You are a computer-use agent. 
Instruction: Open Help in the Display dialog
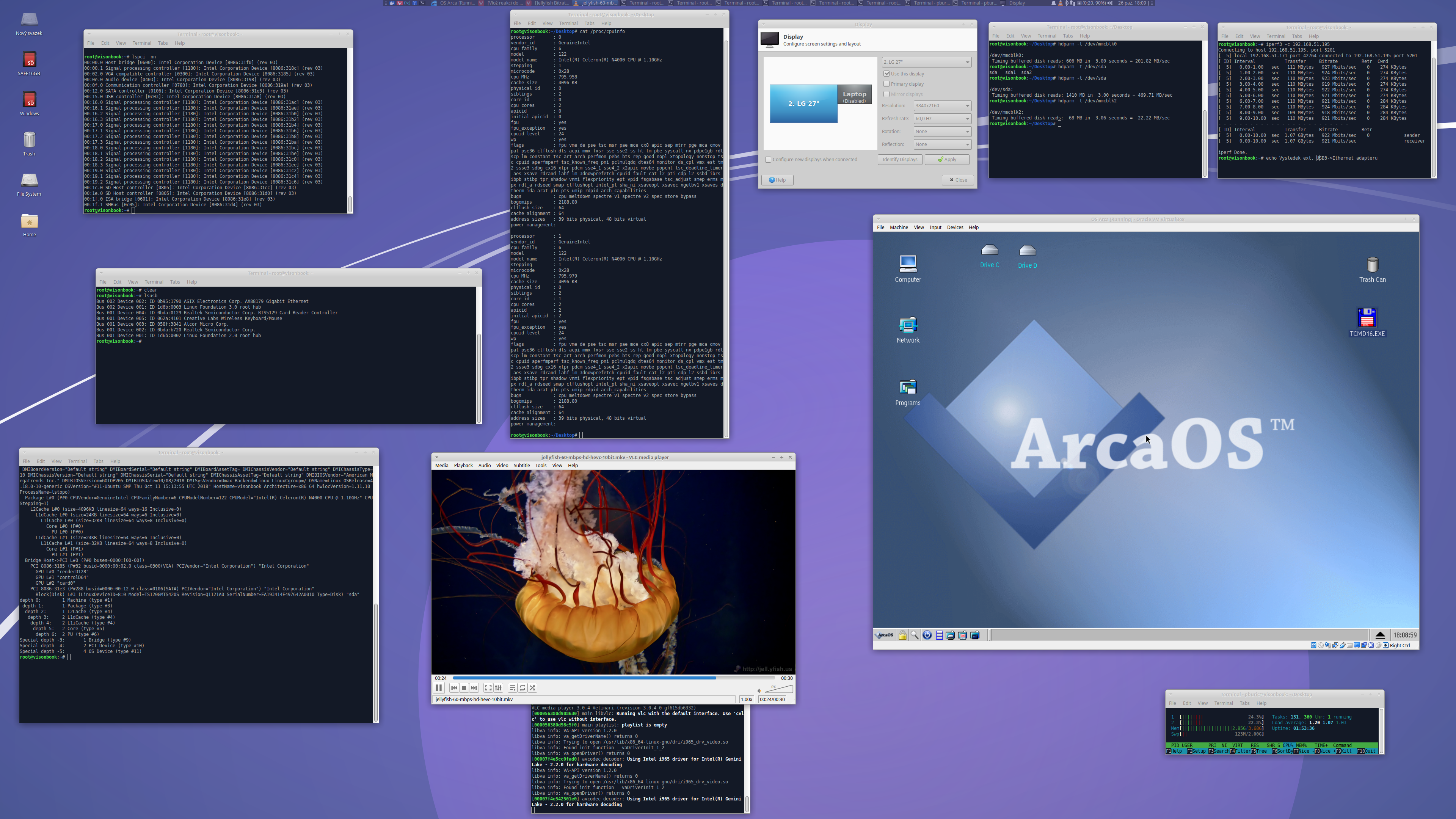777,180
